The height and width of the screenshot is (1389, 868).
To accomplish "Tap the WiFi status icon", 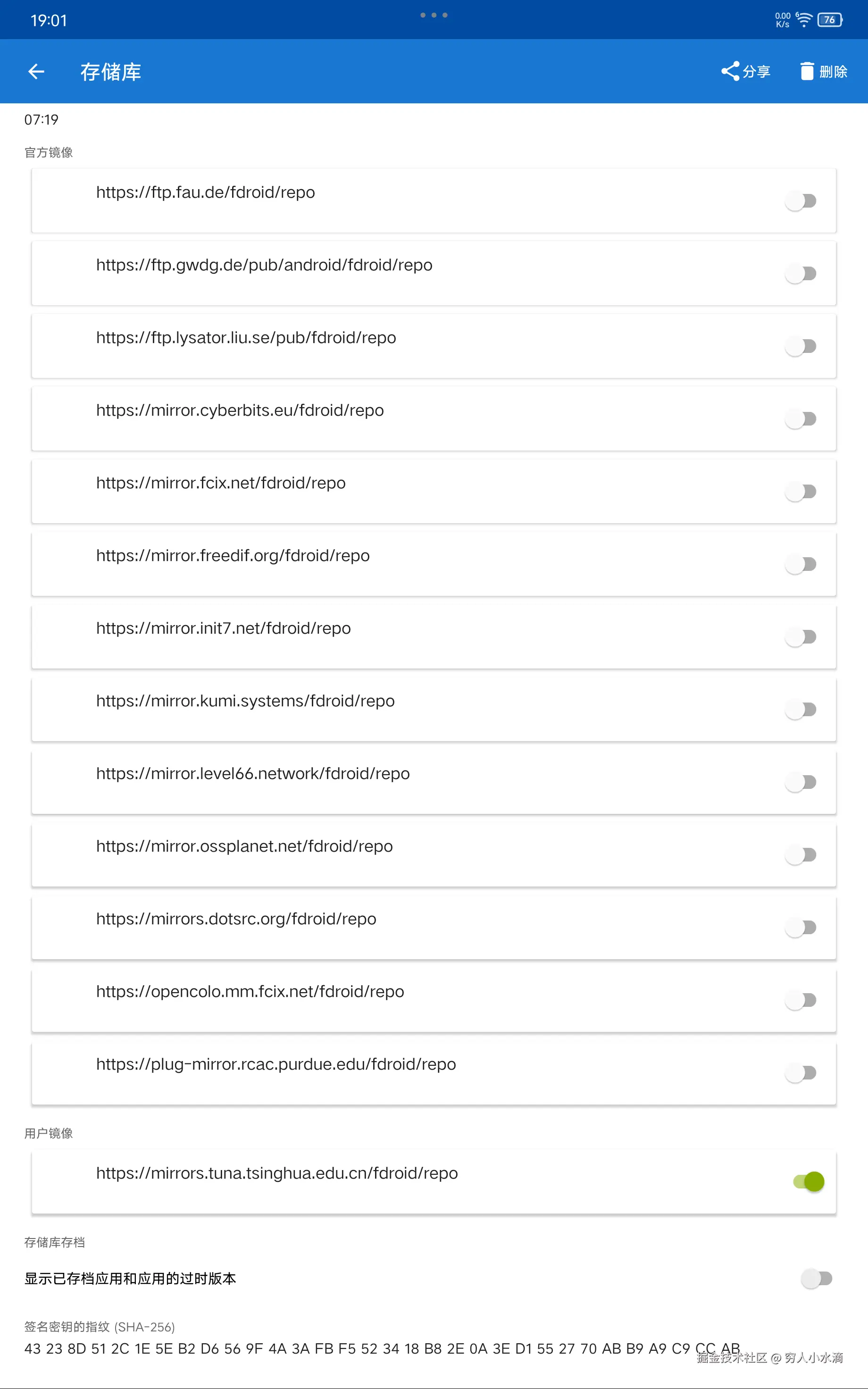I will tap(804, 20).
